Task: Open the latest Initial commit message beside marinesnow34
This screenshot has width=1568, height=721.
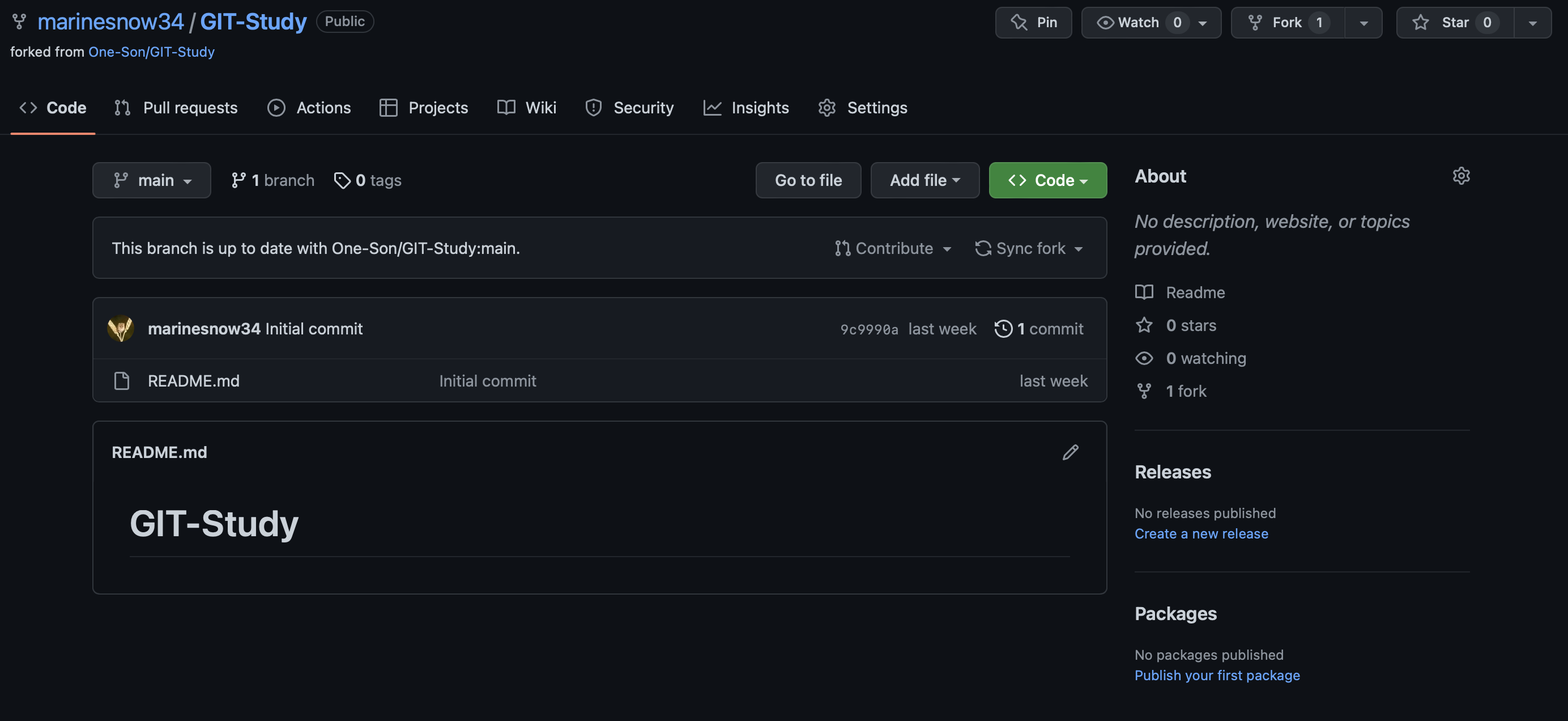Action: (x=314, y=329)
